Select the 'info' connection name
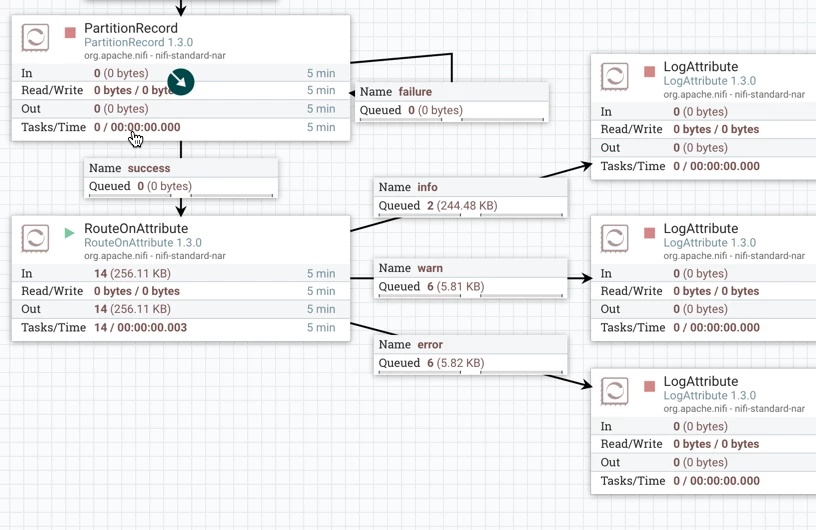 427,187
